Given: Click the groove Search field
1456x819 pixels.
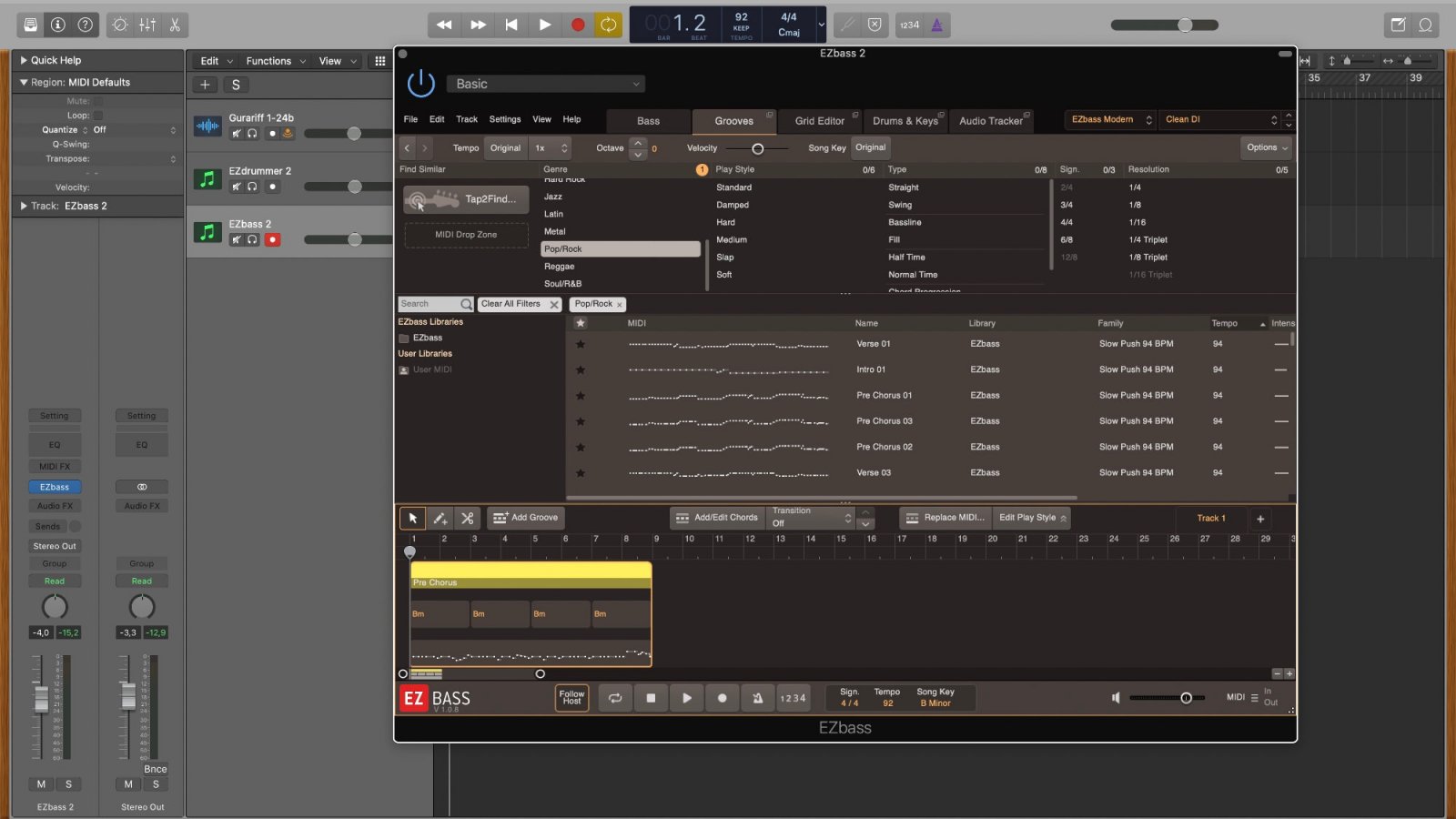Looking at the screenshot, I should [x=430, y=304].
